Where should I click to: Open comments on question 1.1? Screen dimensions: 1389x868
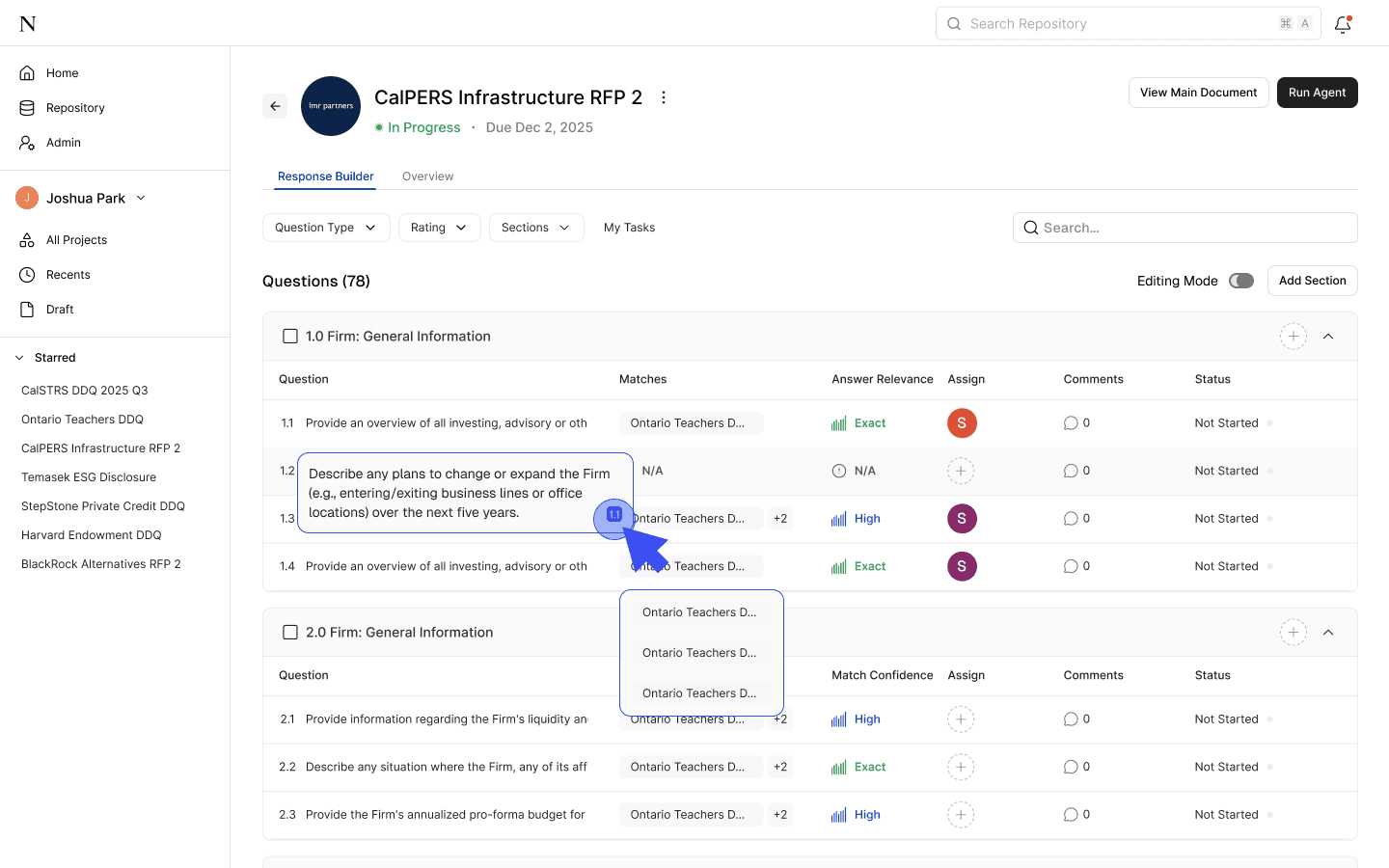[x=1076, y=423]
